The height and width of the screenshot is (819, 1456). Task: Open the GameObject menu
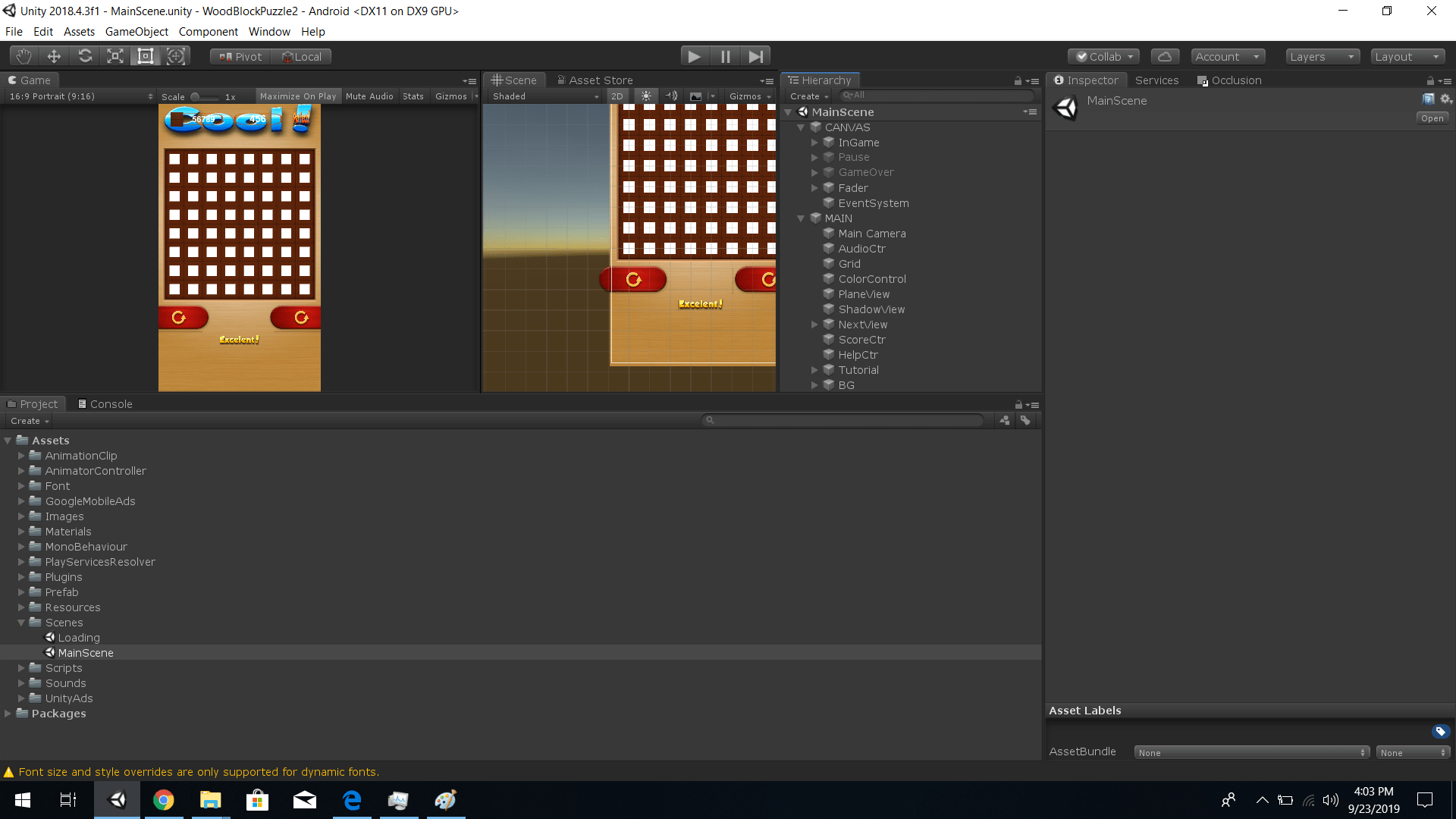point(136,32)
